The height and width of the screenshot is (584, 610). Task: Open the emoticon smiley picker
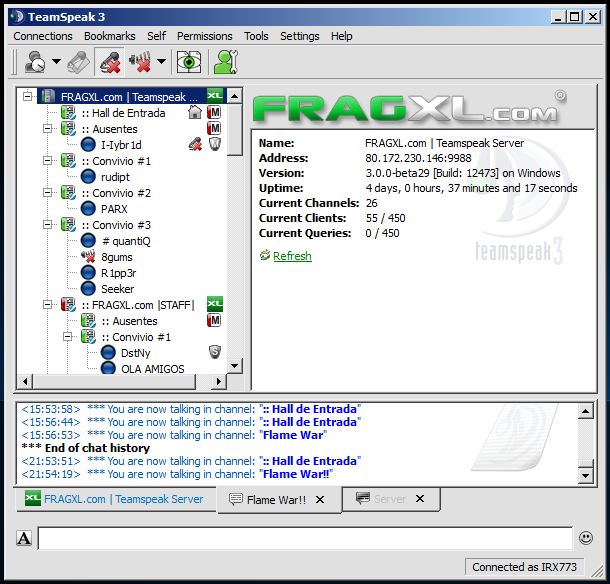click(x=586, y=538)
